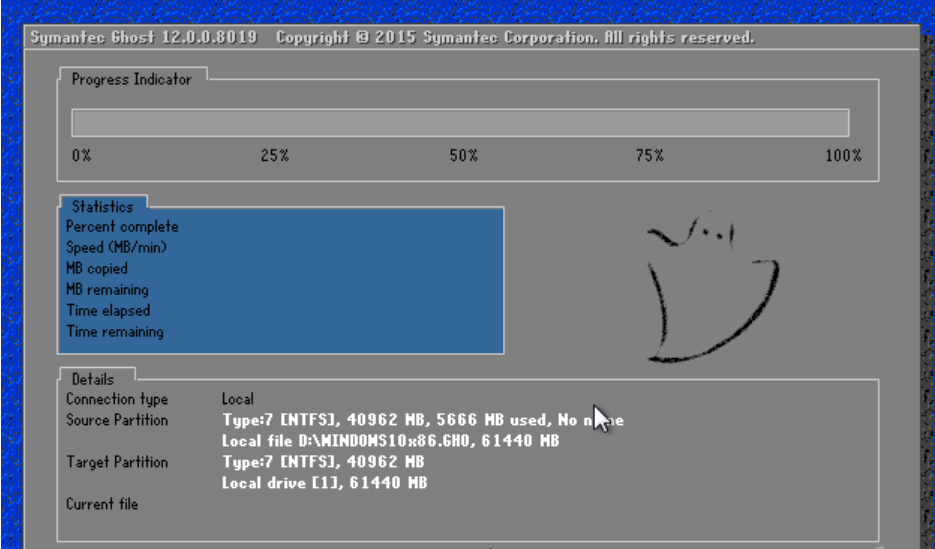This screenshot has width=935, height=549.
Task: Select the 100% progress scale marker
Action: 843,156
